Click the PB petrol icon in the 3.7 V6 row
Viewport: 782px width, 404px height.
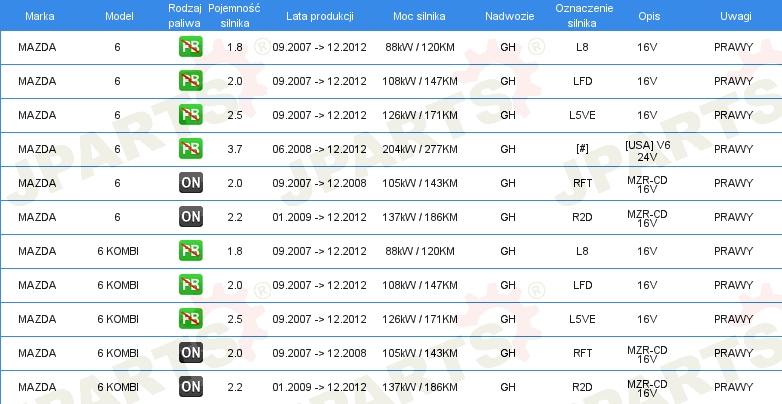tap(191, 149)
